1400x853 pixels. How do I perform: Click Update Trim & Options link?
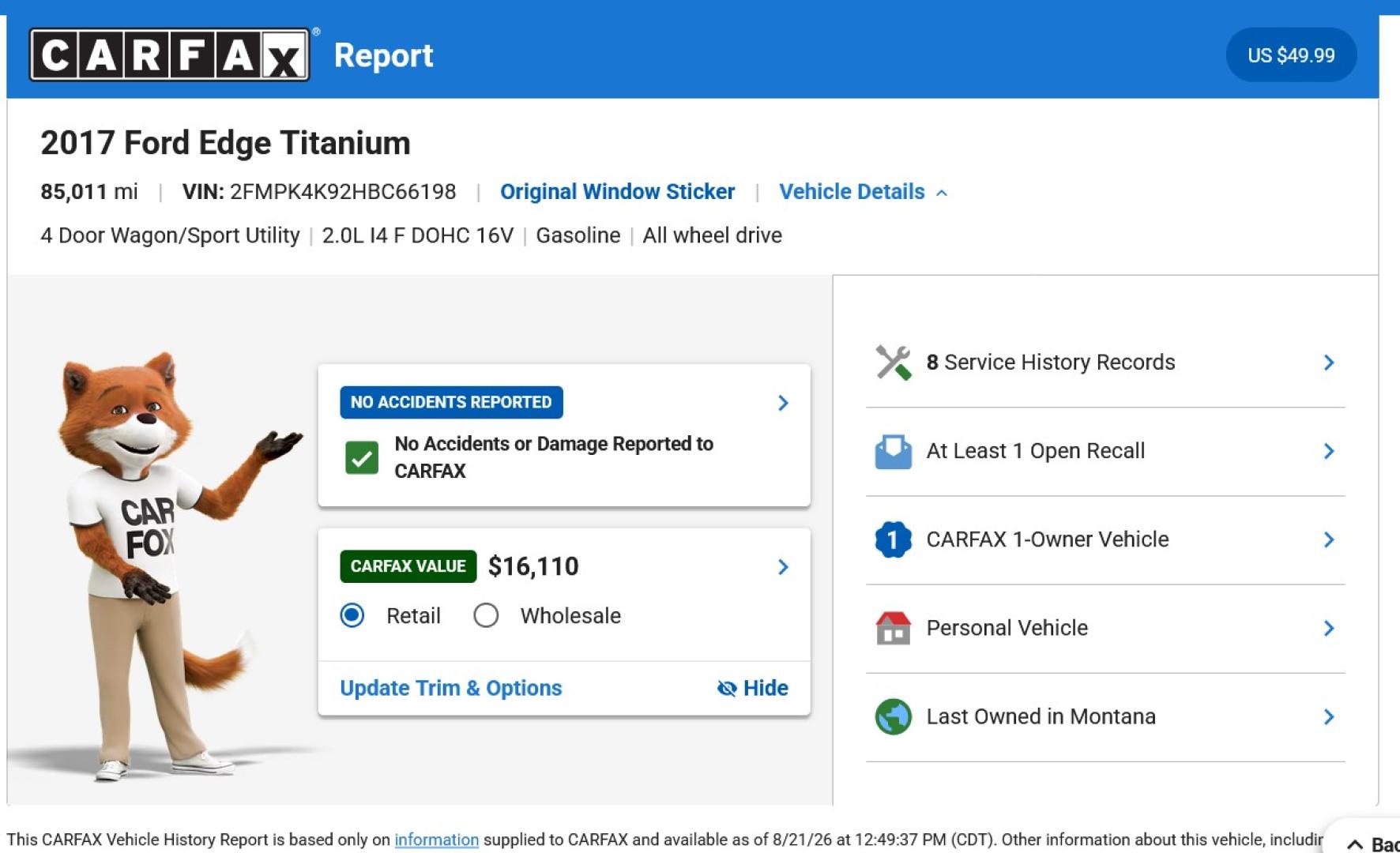pos(451,688)
